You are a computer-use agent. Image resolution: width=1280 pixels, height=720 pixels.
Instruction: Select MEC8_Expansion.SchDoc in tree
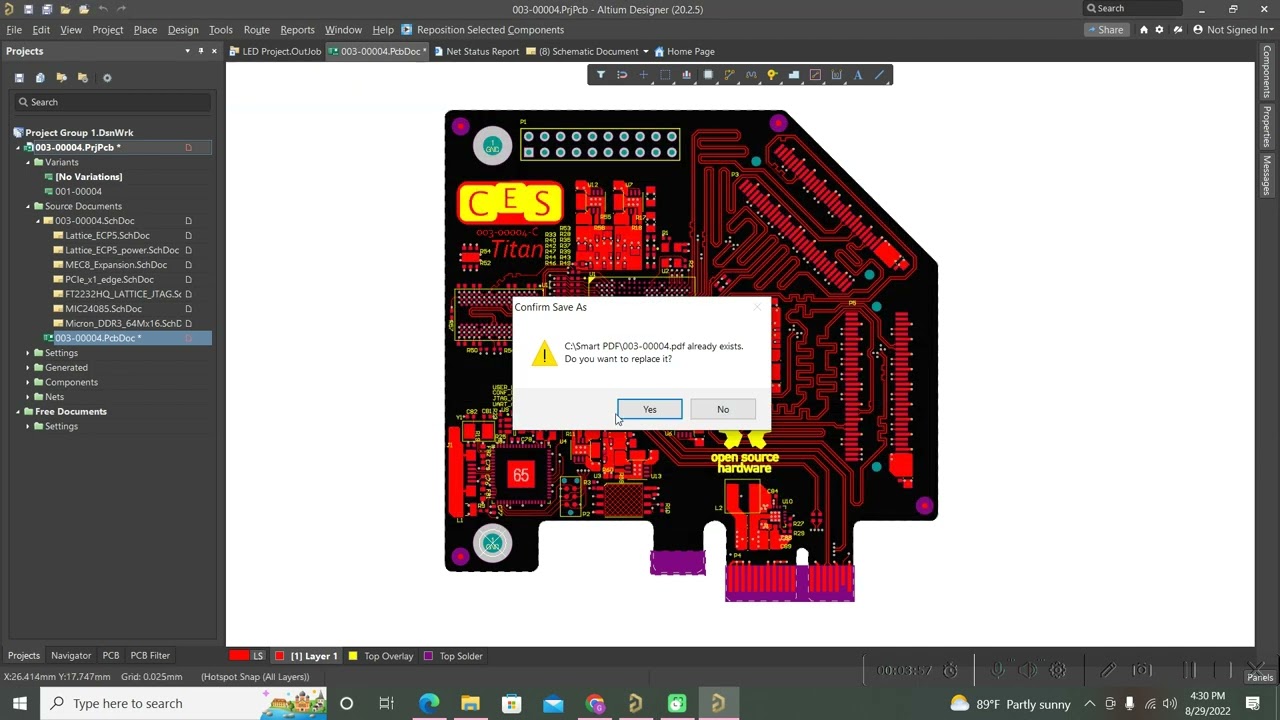(x=115, y=265)
